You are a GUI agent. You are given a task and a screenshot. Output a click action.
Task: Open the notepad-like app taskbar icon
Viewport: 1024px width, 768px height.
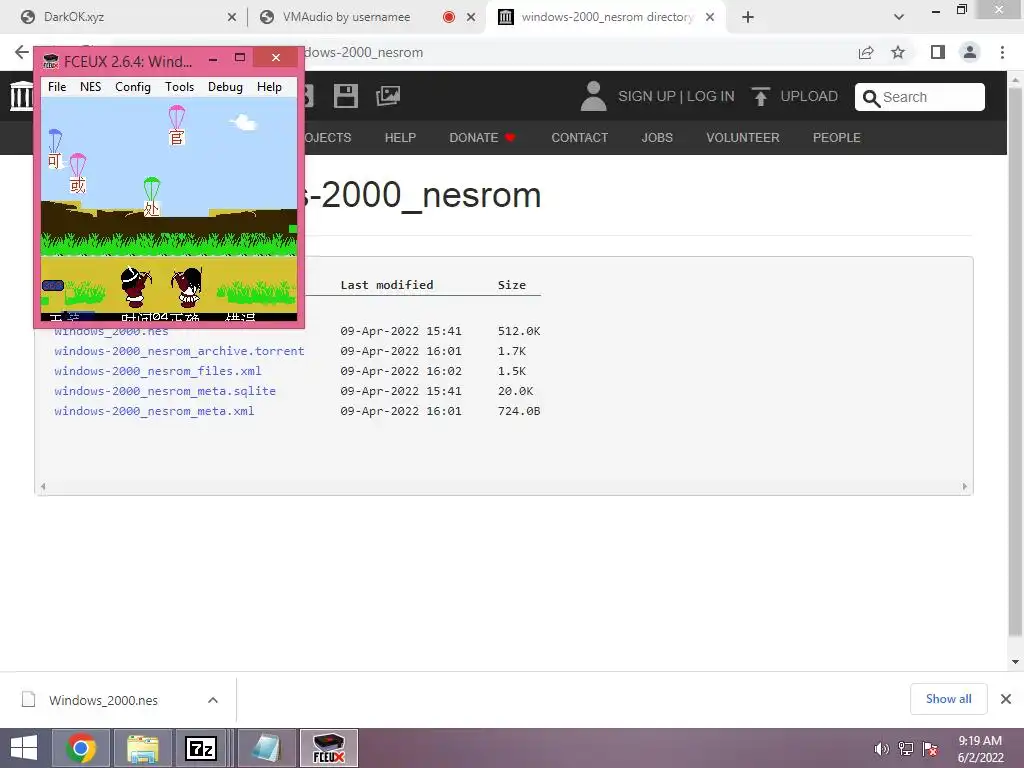[266, 748]
